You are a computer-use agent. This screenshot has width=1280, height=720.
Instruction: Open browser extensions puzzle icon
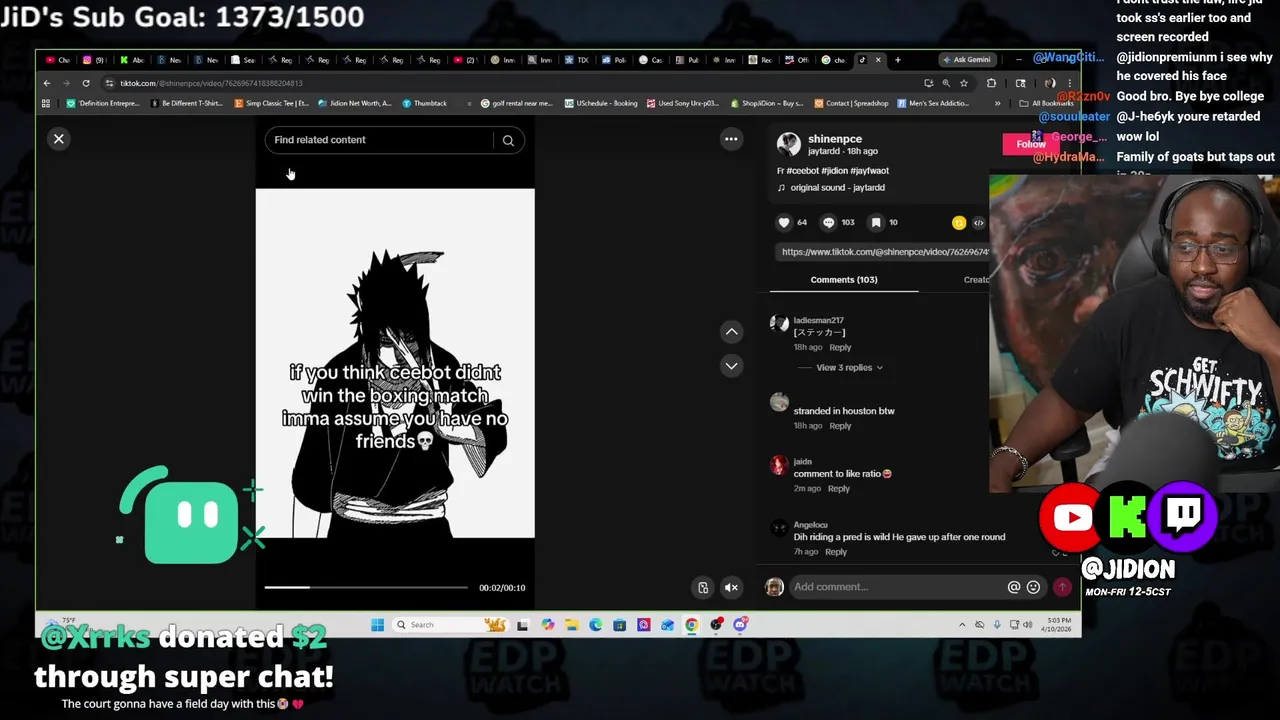click(x=991, y=84)
